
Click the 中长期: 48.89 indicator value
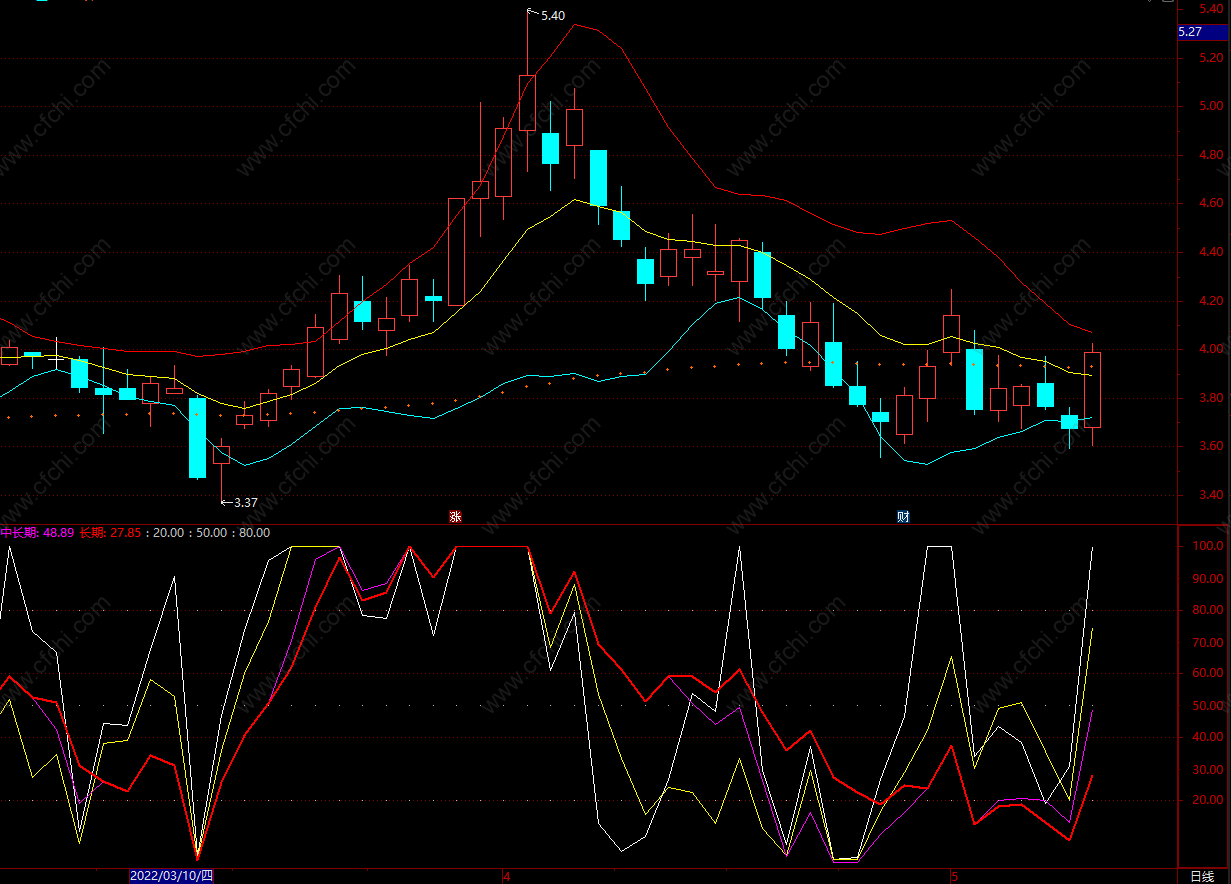pos(37,533)
